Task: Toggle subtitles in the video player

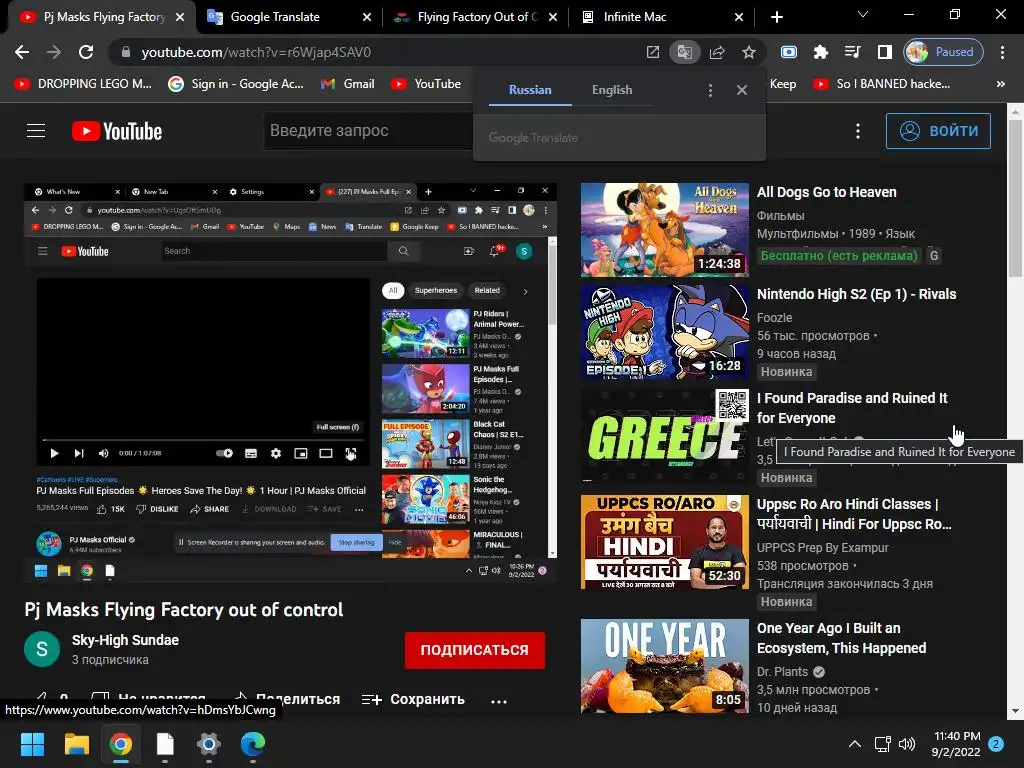Action: (x=251, y=453)
